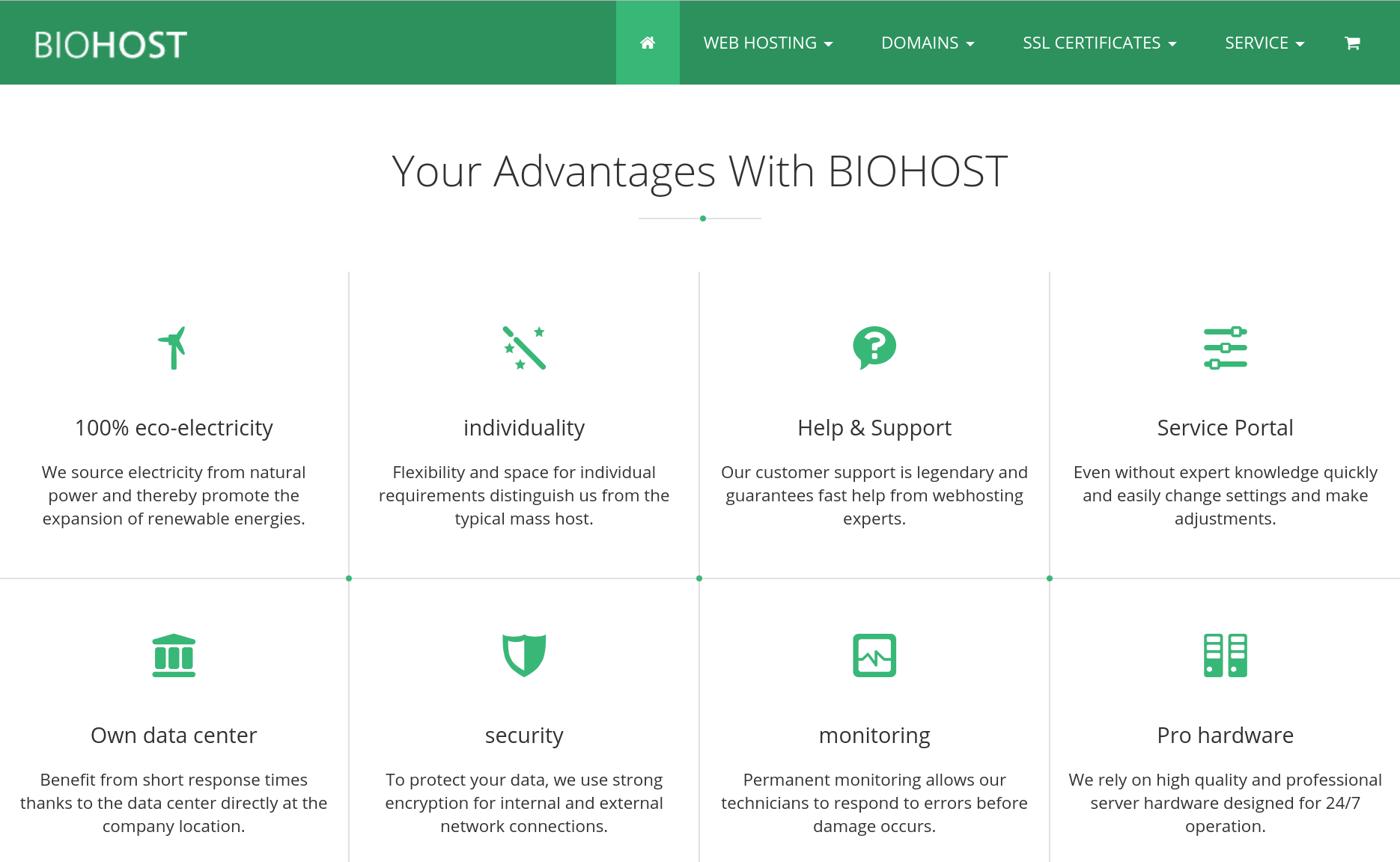Click 'Your Advantages With BIOHOST' title
Screen dimensions: 1400x862
(700, 171)
